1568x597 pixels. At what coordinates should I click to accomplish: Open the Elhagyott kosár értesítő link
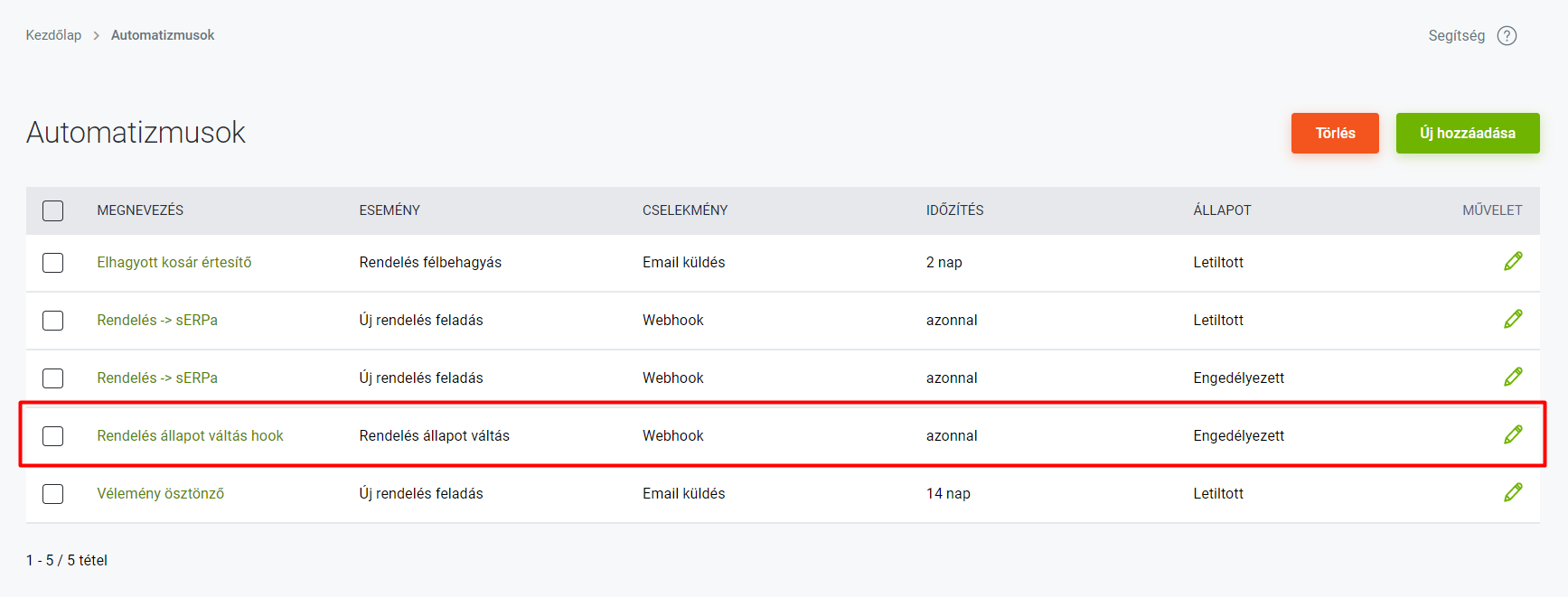point(174,263)
